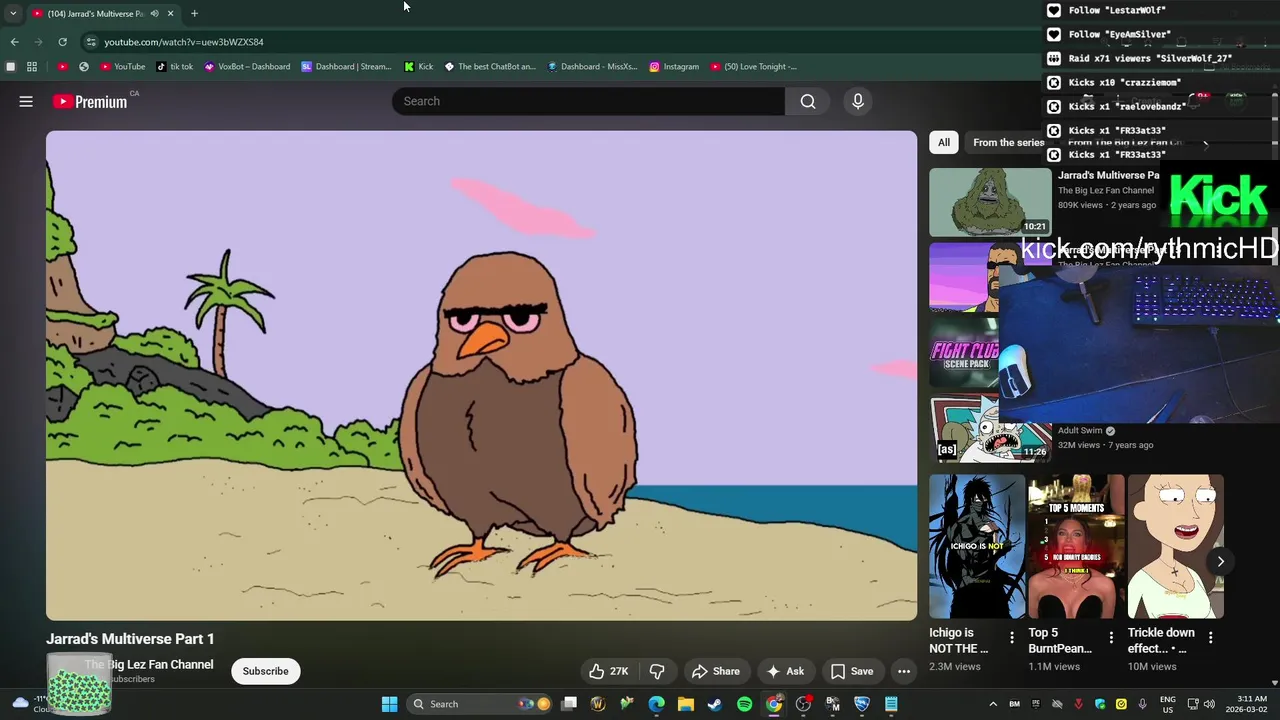Open options for Top 5 BurntPean short

point(1111,637)
